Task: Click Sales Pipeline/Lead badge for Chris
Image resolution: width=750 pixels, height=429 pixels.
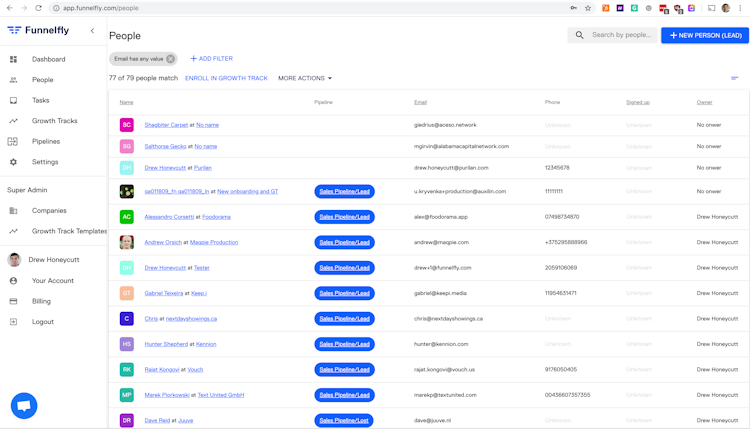Action: pyautogui.click(x=344, y=319)
